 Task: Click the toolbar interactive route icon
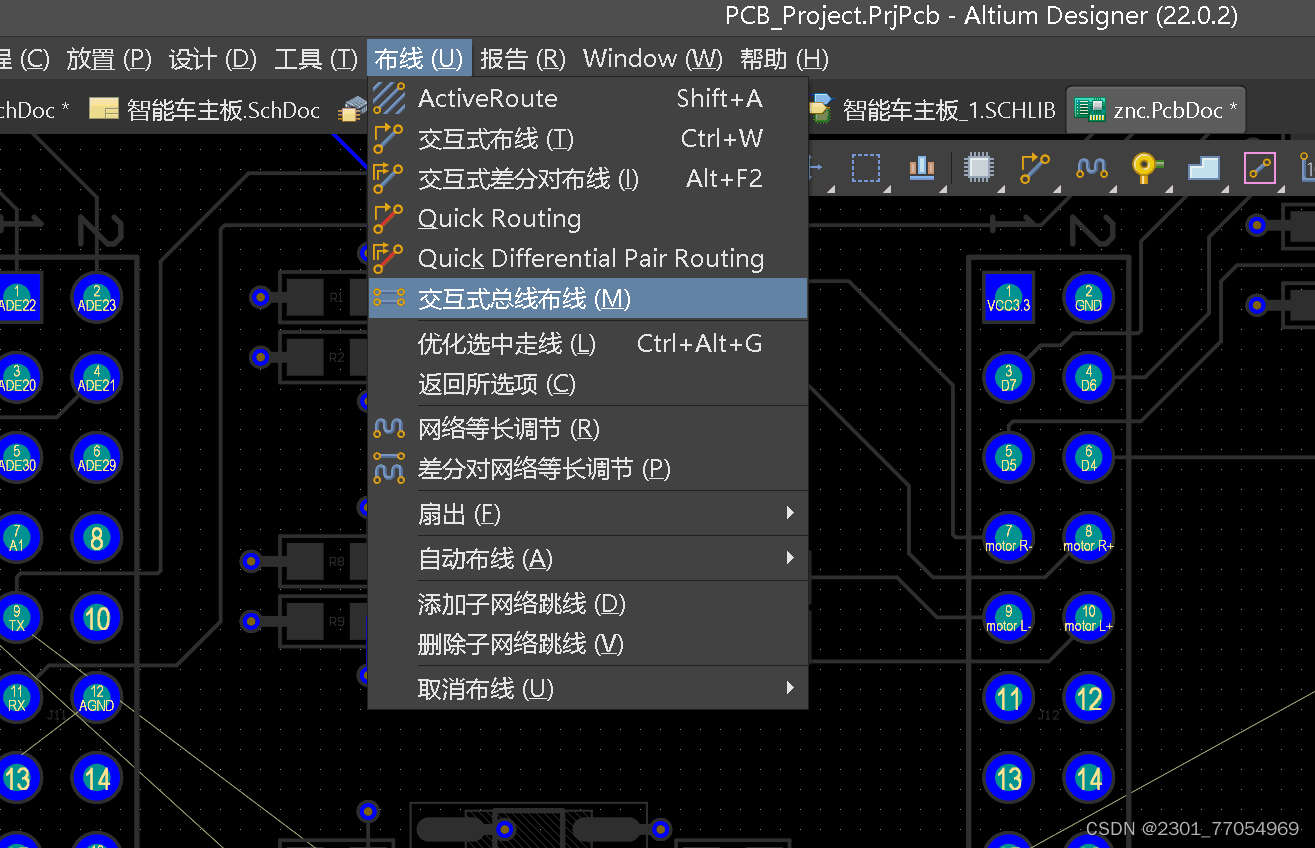click(x=1034, y=168)
